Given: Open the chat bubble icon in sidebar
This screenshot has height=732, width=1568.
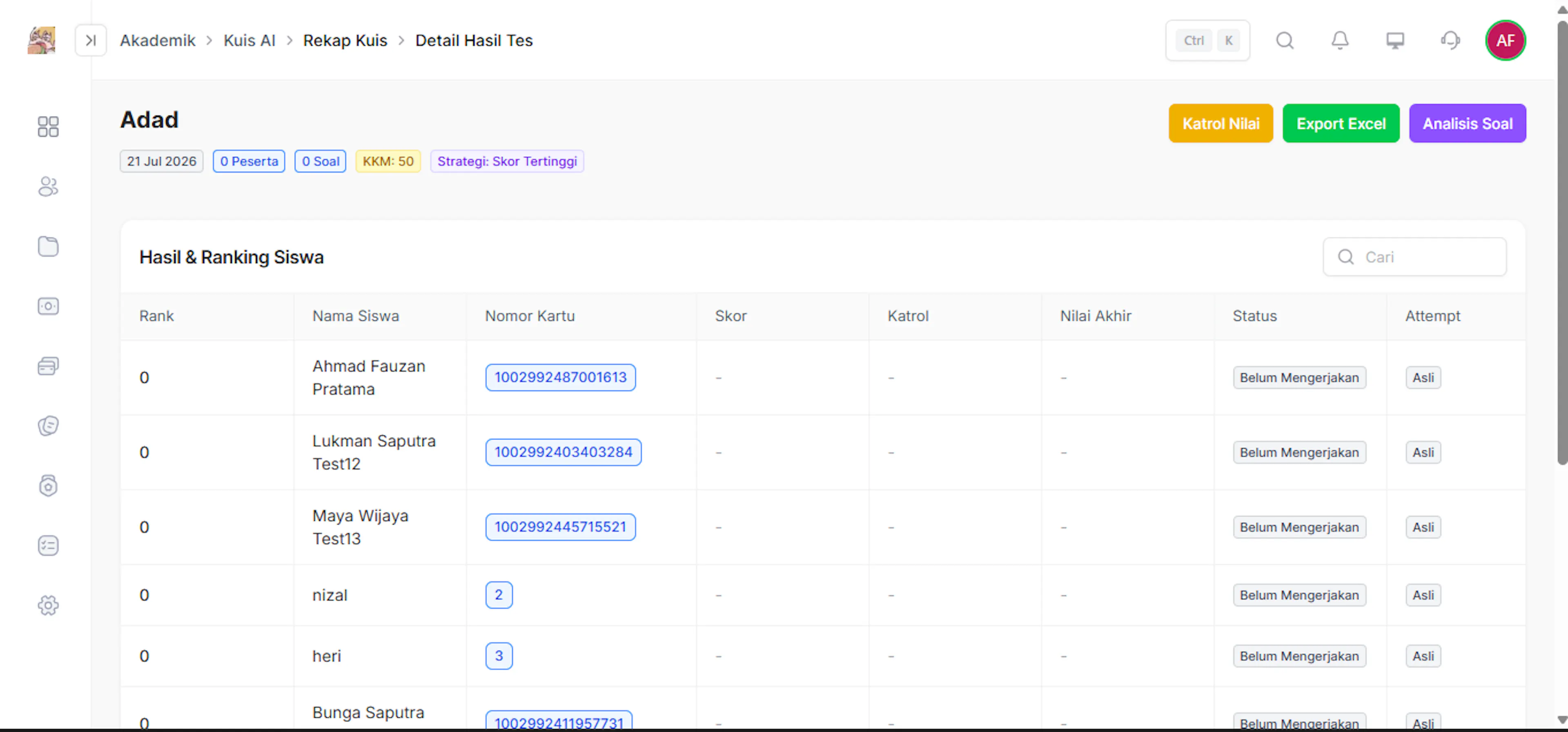Looking at the screenshot, I should point(48,425).
